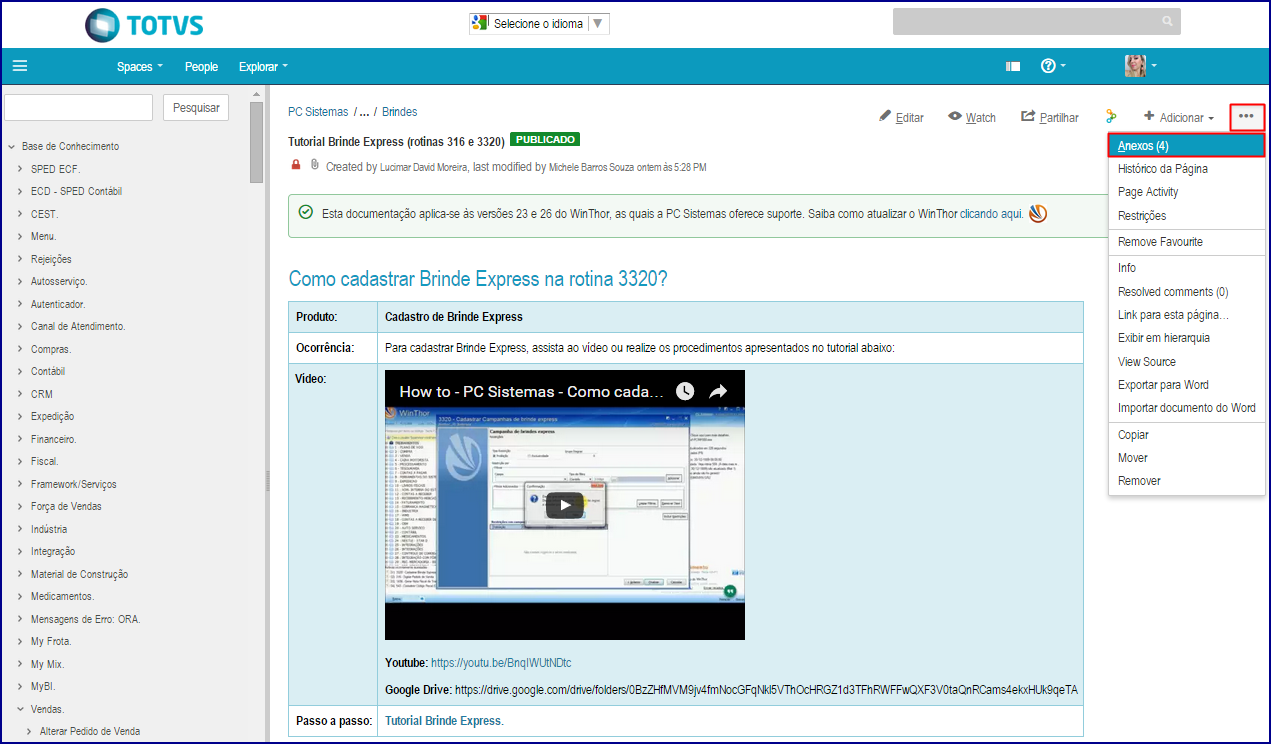The width and height of the screenshot is (1271, 744).
Task: Click the colorful hierarchy icon near Adicionar
Action: coord(1111,117)
